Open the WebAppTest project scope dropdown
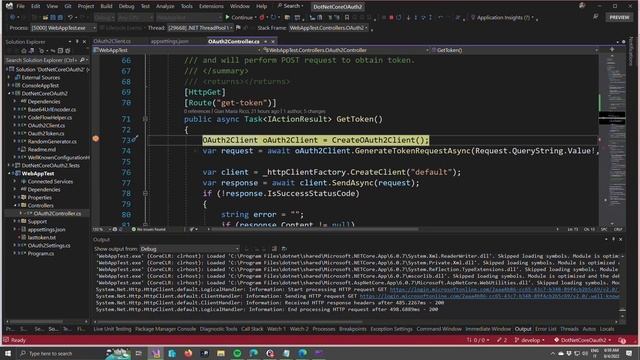The height and width of the screenshot is (360, 640). click(x=177, y=50)
